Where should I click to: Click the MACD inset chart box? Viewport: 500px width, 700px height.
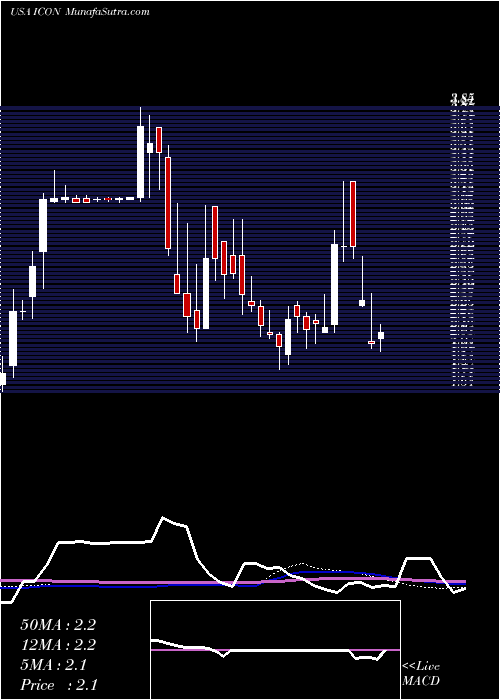(x=275, y=650)
